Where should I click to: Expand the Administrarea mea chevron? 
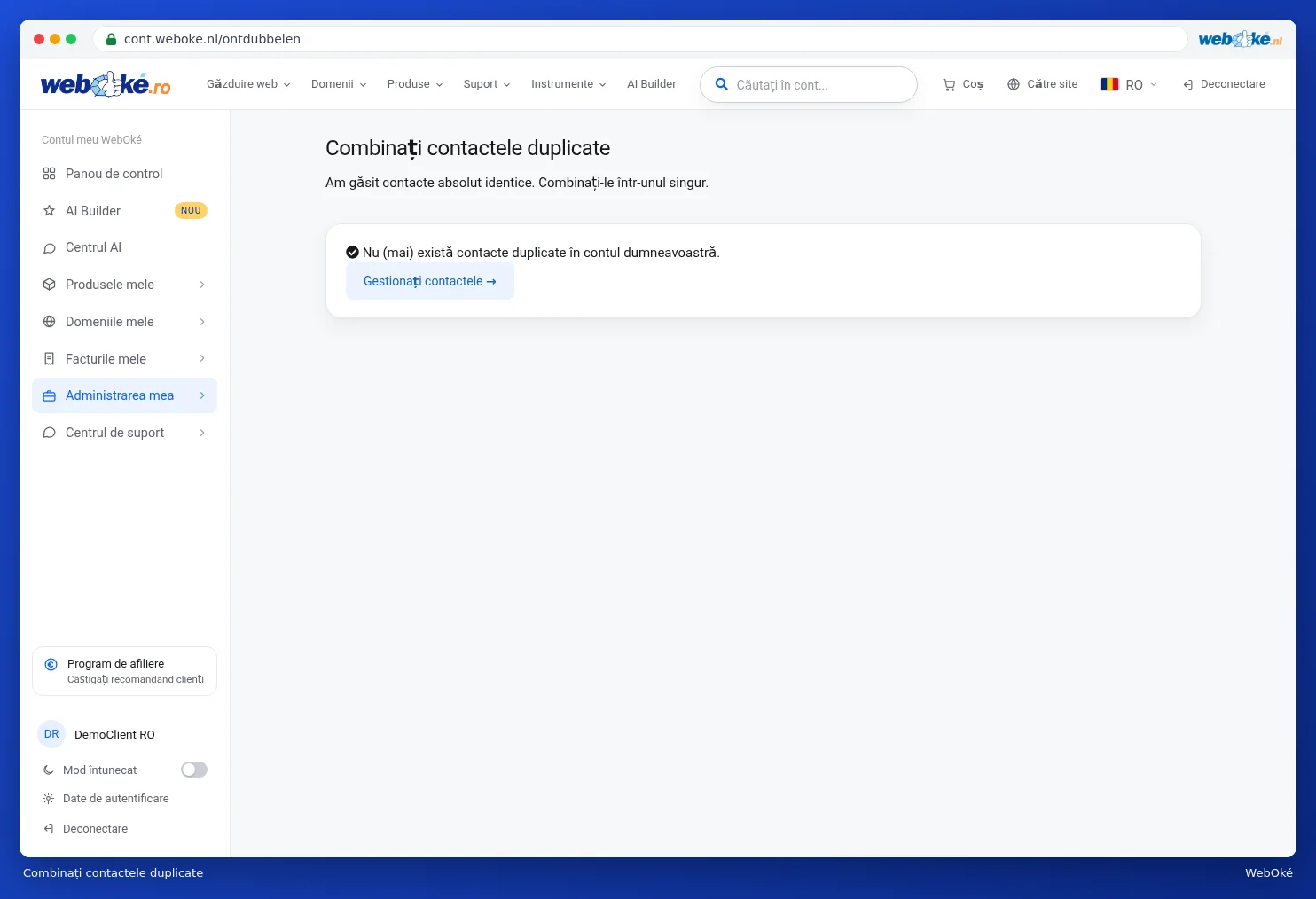click(x=202, y=395)
